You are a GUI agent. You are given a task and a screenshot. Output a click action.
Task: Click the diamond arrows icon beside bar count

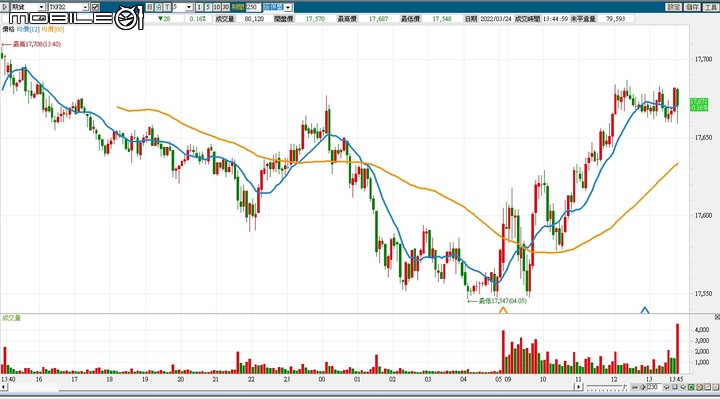(643, 388)
